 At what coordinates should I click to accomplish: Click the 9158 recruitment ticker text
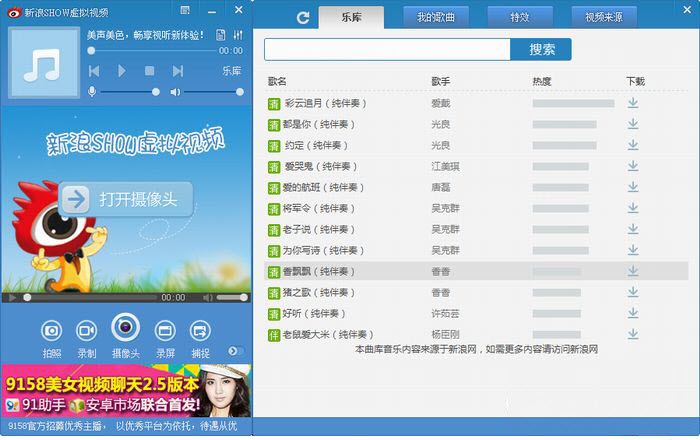122,426
